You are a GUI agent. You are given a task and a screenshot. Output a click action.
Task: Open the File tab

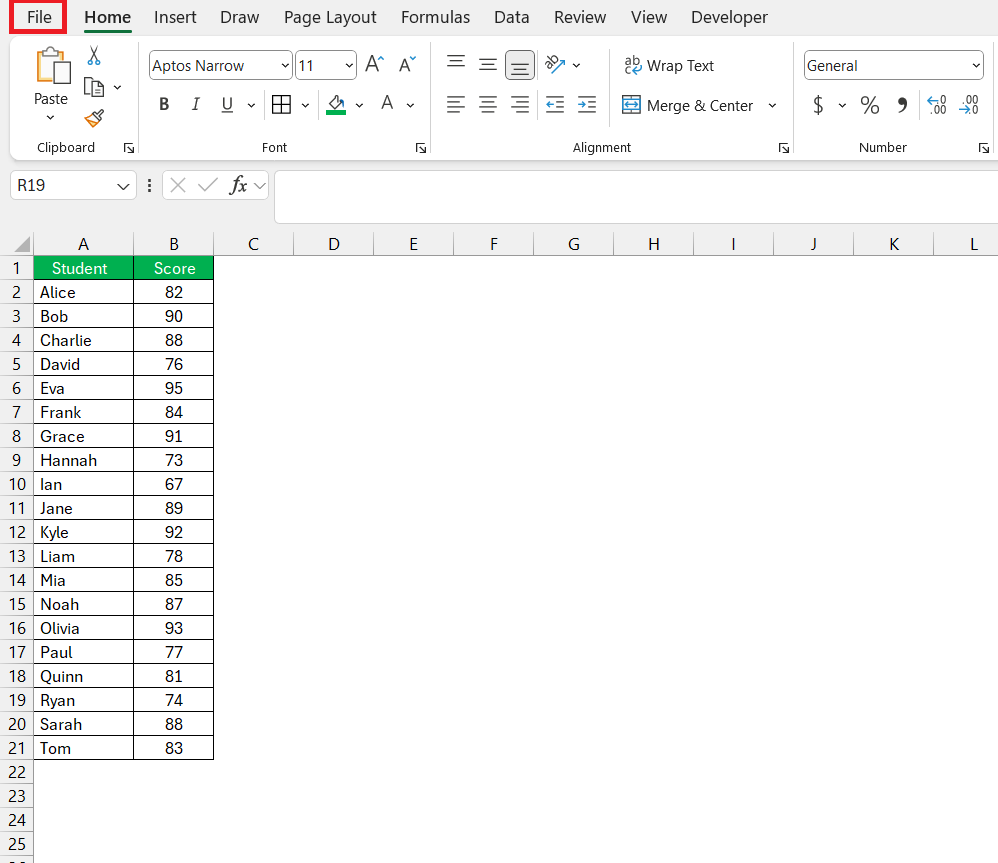click(x=39, y=17)
